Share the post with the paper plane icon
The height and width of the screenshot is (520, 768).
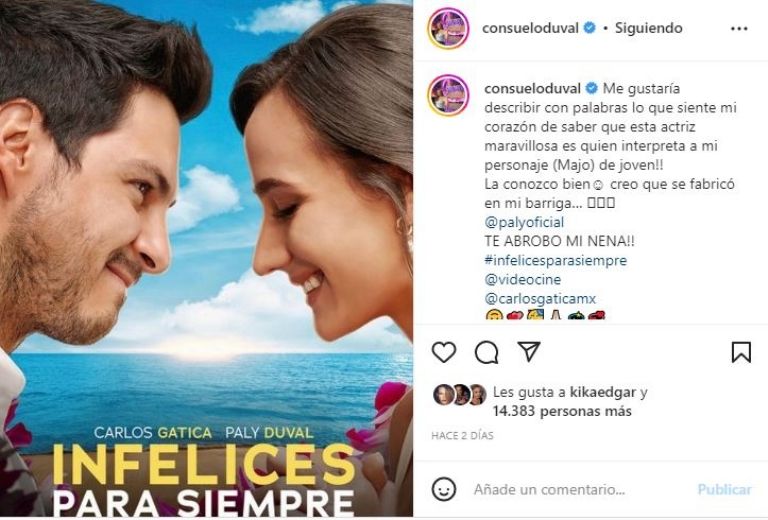point(529,352)
